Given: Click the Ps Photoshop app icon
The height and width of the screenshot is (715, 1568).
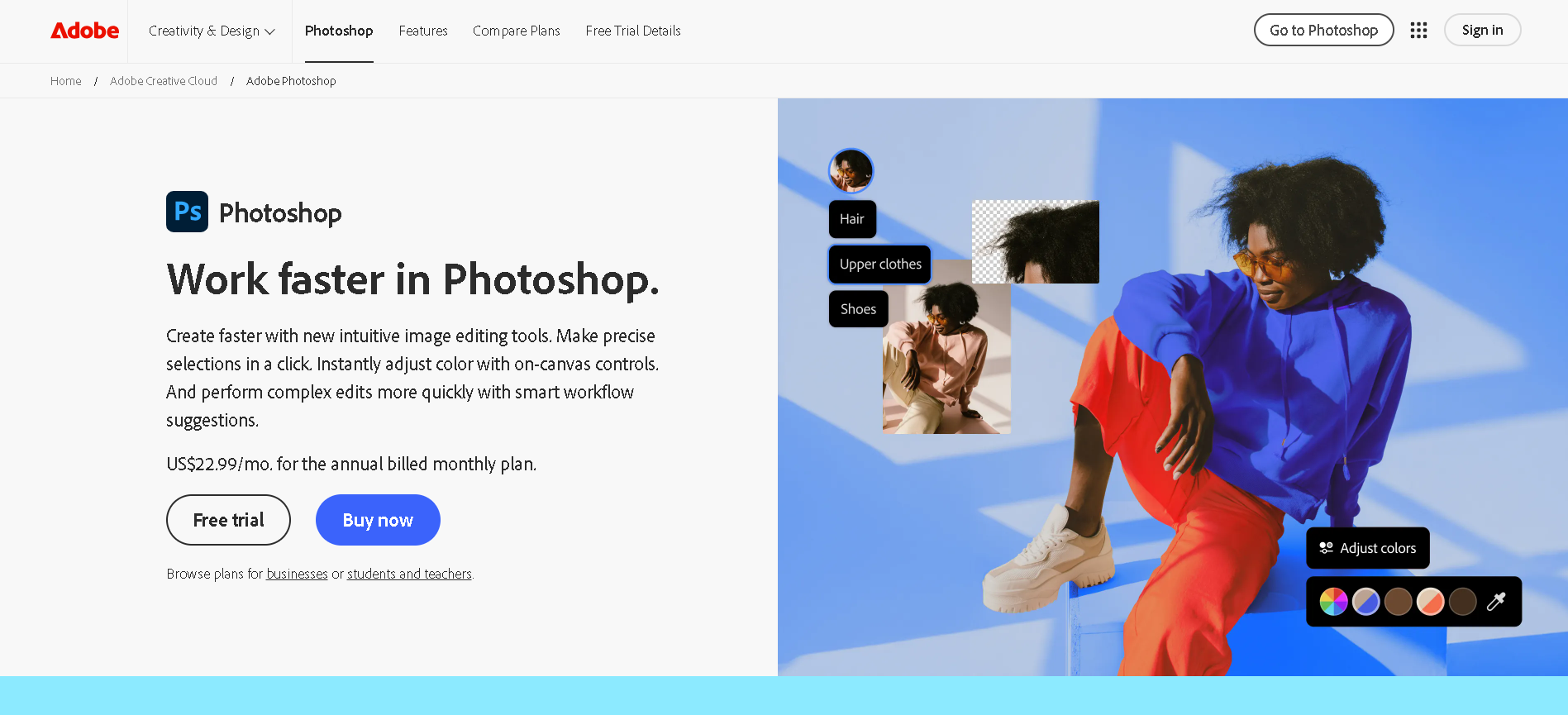Looking at the screenshot, I should coord(187,212).
